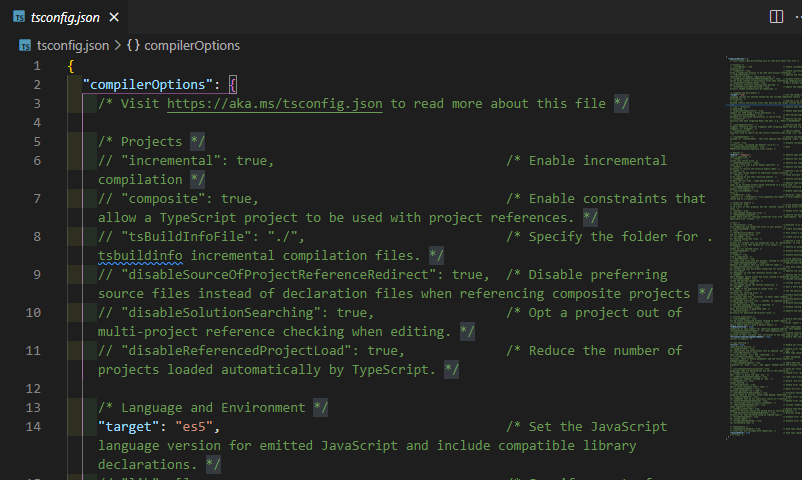
Task: Open the compilerOptions breadcrumb symbol picker
Action: 192,45
